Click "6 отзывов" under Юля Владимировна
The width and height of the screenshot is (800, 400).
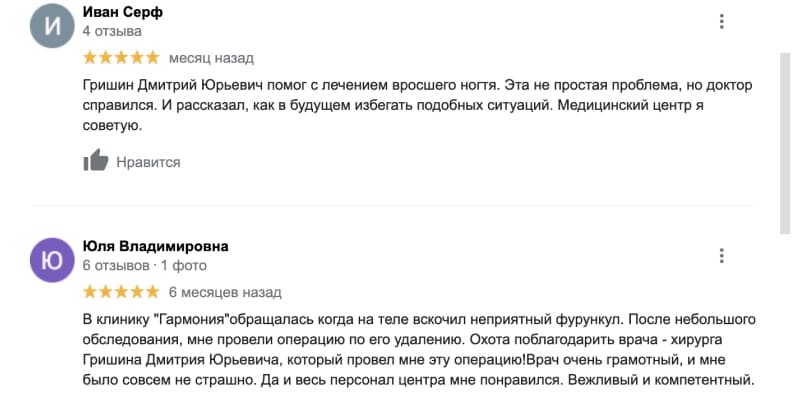click(x=117, y=265)
